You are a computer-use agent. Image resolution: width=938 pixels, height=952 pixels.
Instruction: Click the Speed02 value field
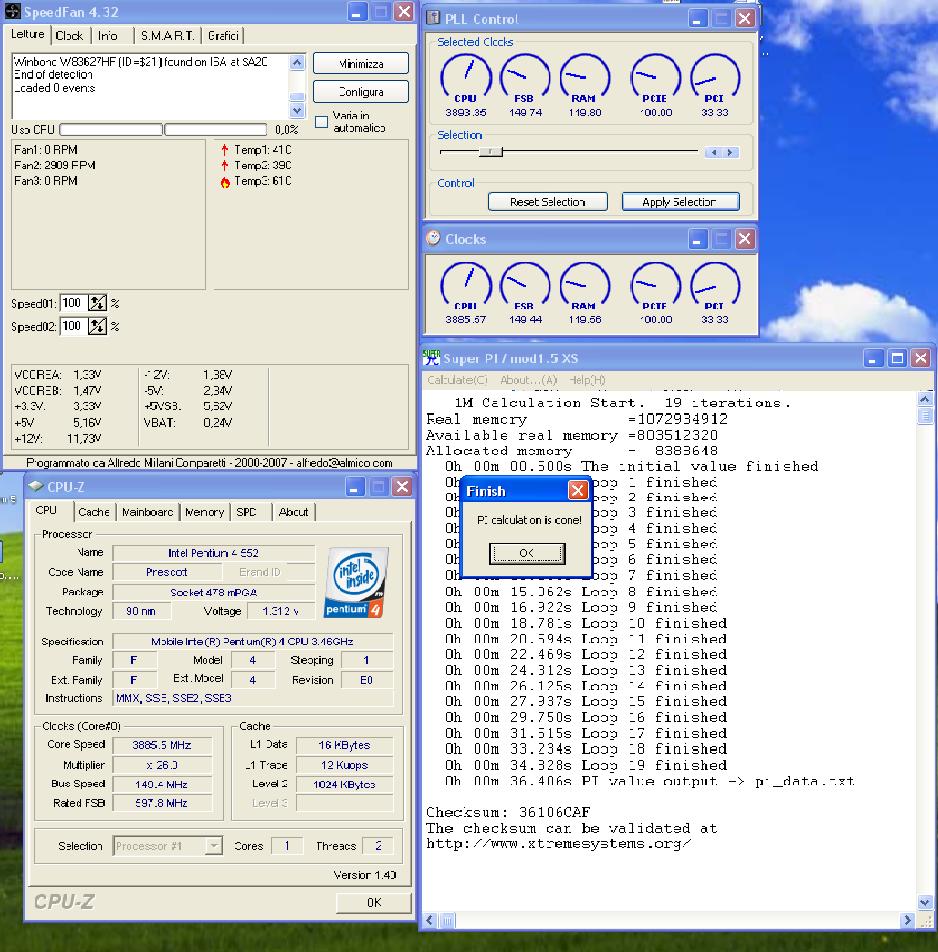[73, 326]
